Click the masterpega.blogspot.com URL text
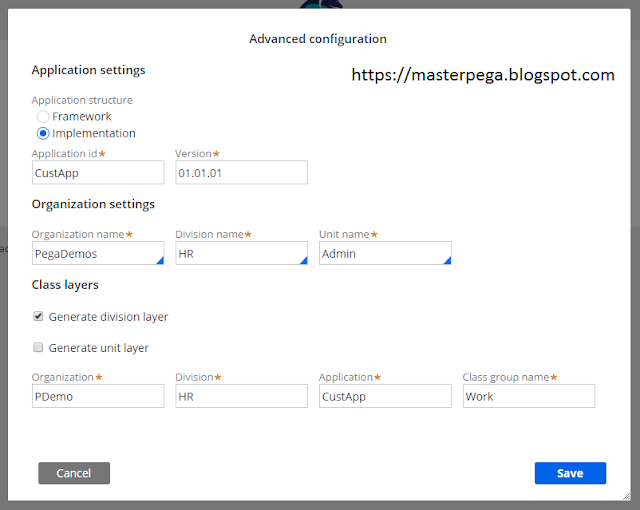Screen dimensions: 640x510 [483, 75]
